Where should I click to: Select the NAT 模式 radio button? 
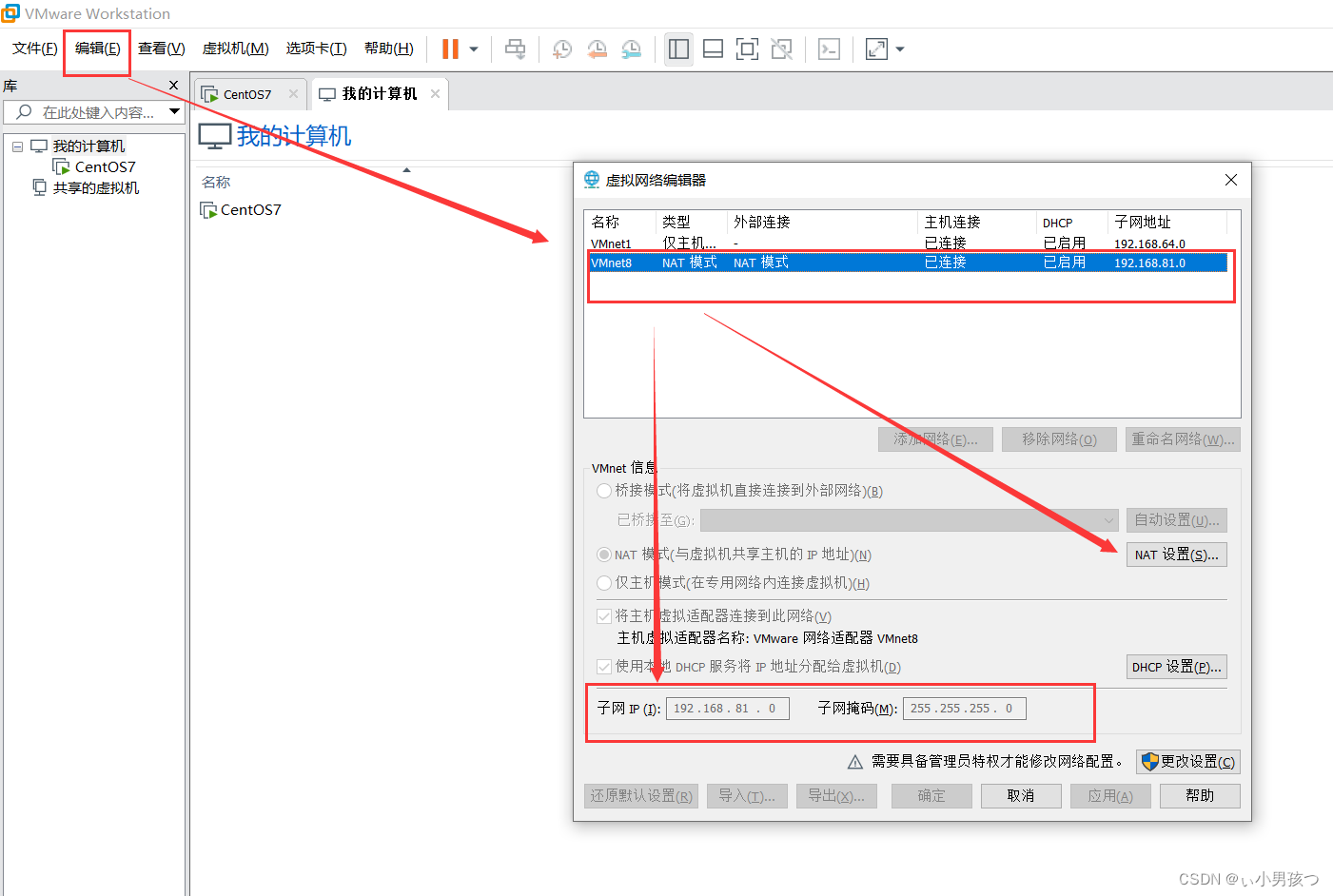(x=603, y=555)
